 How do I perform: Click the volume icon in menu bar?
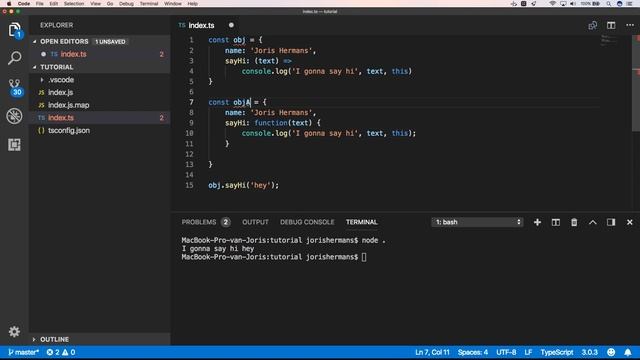pos(573,4)
